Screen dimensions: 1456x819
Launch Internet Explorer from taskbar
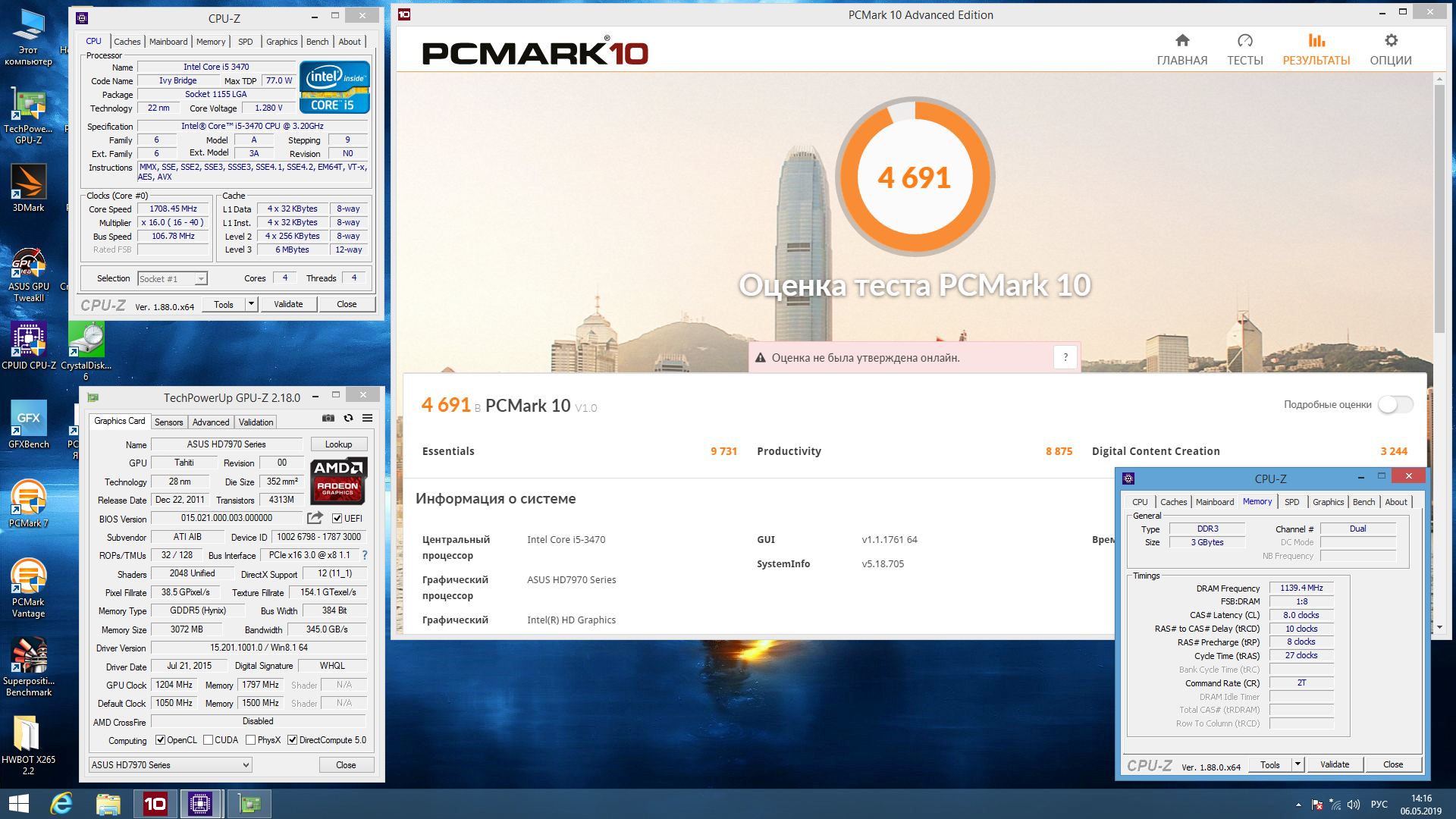[61, 804]
